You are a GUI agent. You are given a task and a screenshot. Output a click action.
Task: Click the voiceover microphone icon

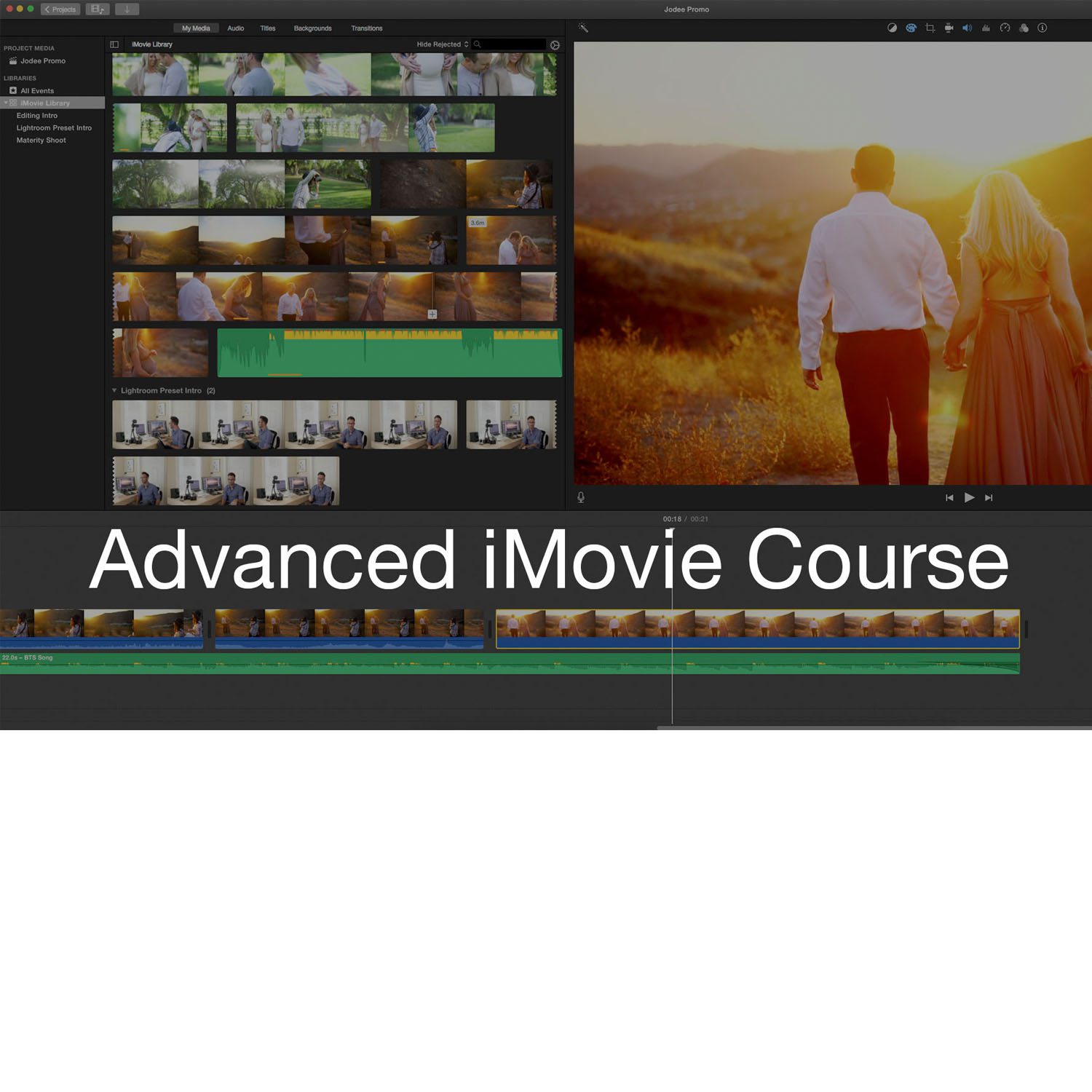[x=581, y=497]
